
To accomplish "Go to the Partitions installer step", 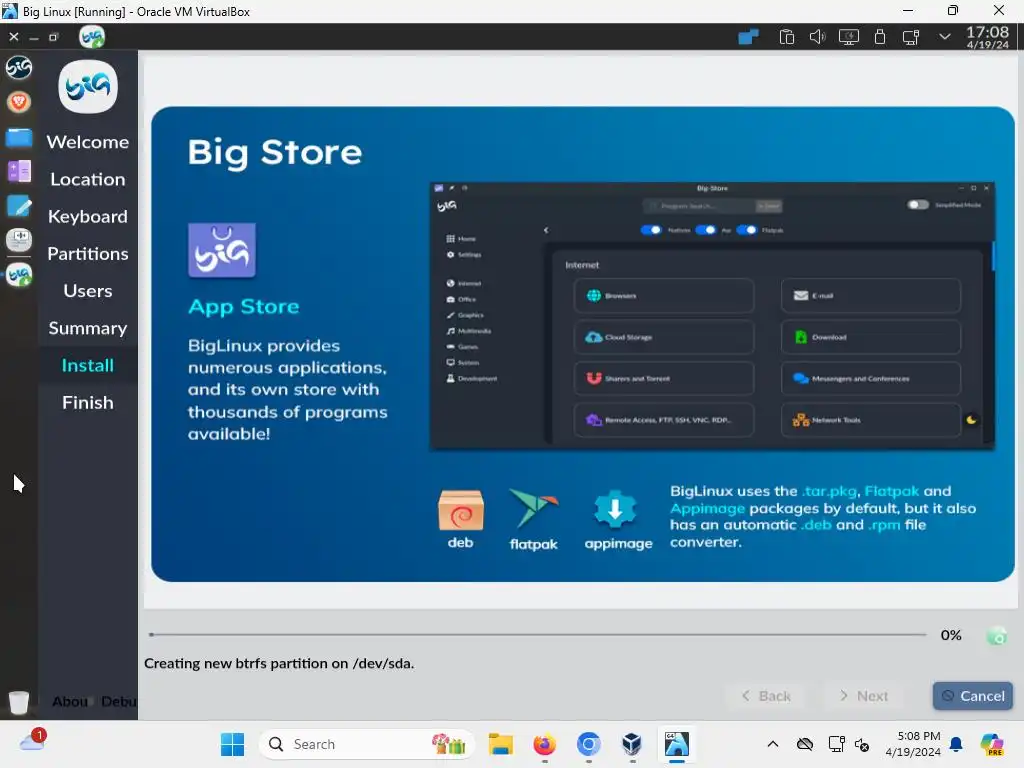I will pyautogui.click(x=88, y=253).
